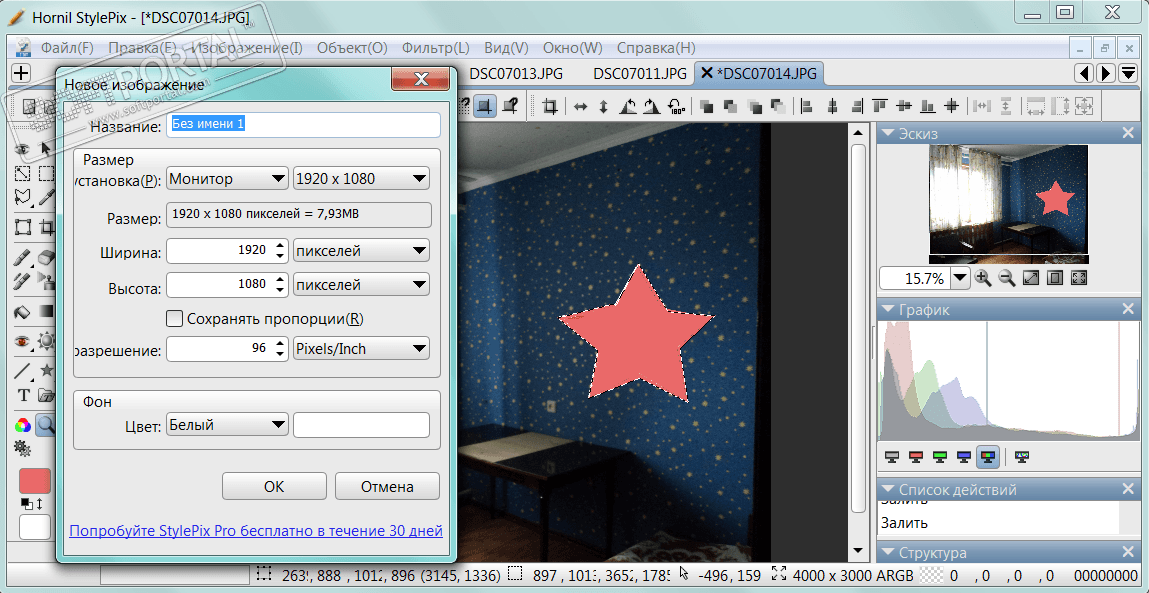1149x593 pixels.
Task: Select the Red Eye removal tool
Action: pos(22,341)
